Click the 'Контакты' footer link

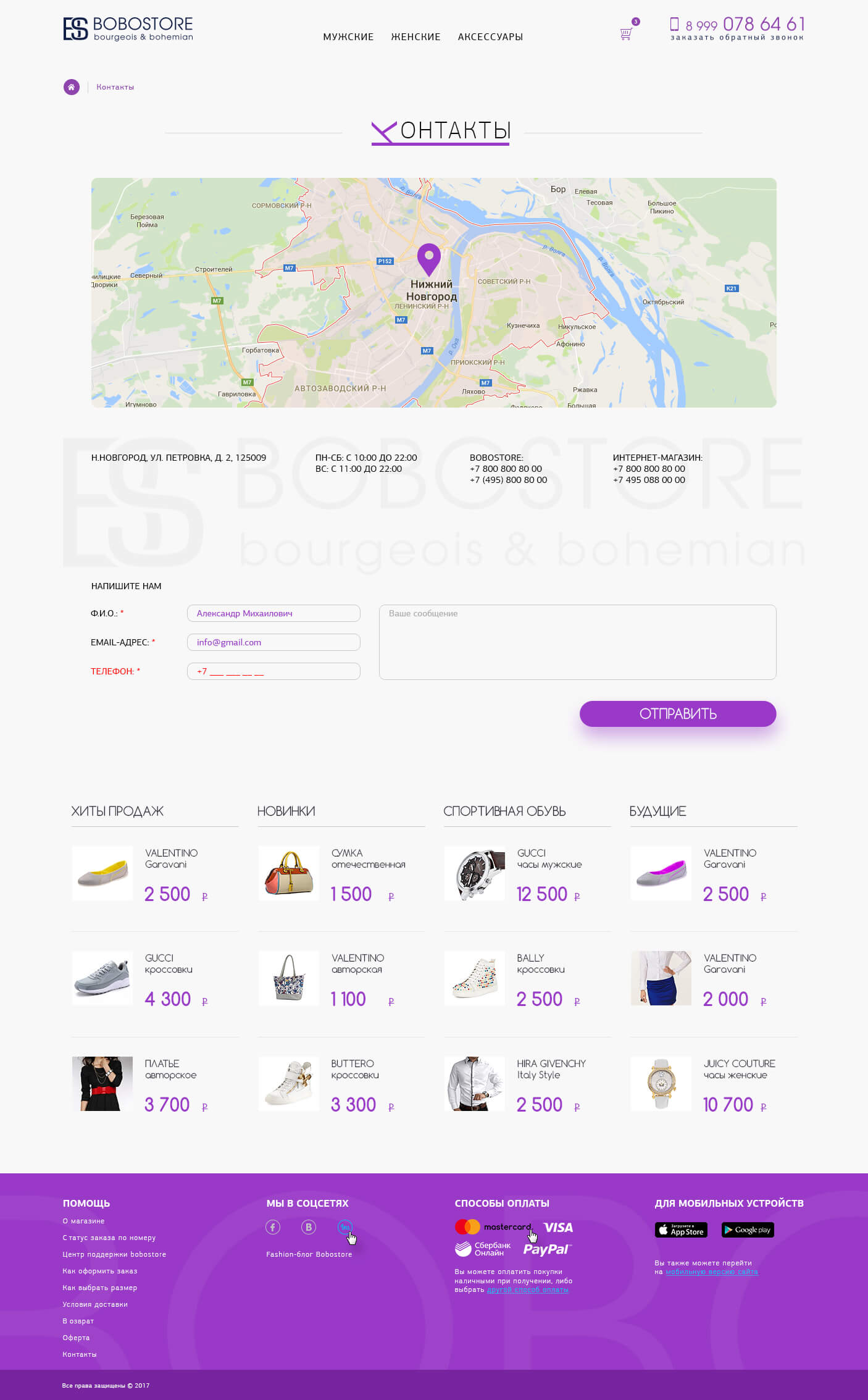pyautogui.click(x=80, y=1354)
